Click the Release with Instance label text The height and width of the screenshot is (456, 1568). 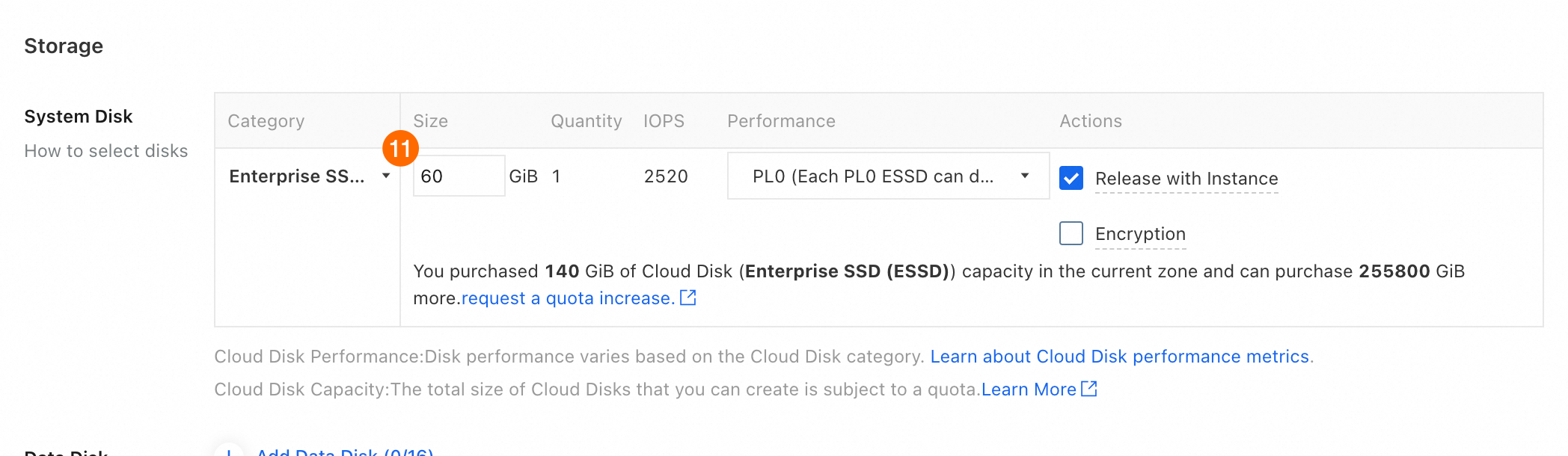1186,179
